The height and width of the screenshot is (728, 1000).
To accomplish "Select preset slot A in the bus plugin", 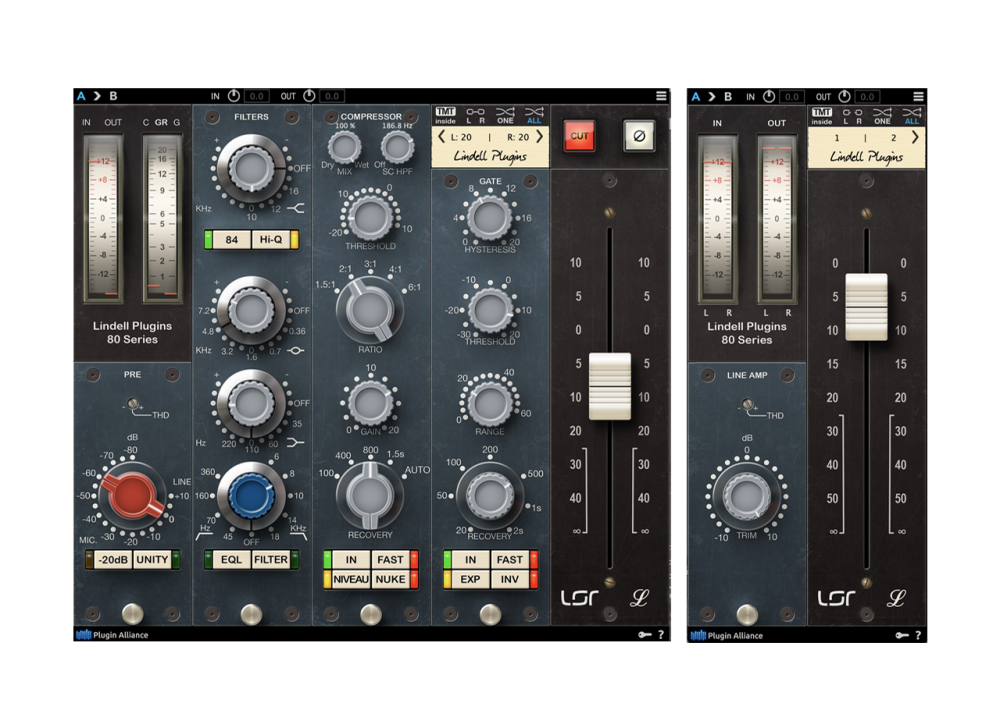I will click(696, 96).
